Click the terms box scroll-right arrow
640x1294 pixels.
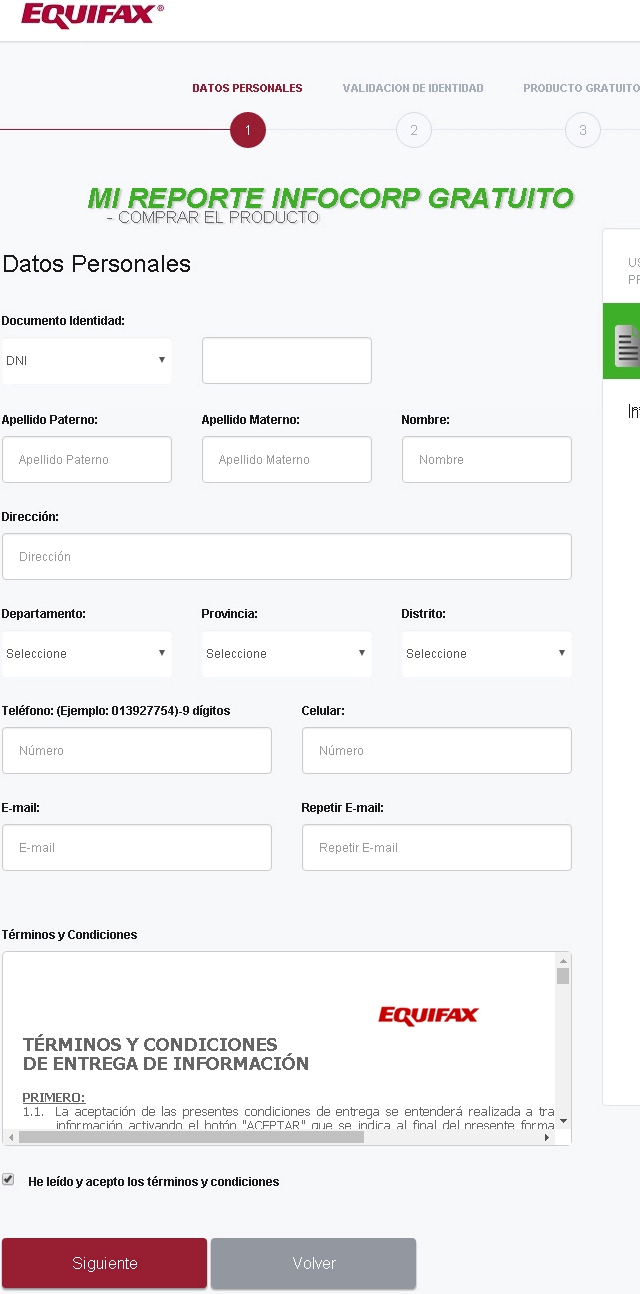[547, 1137]
